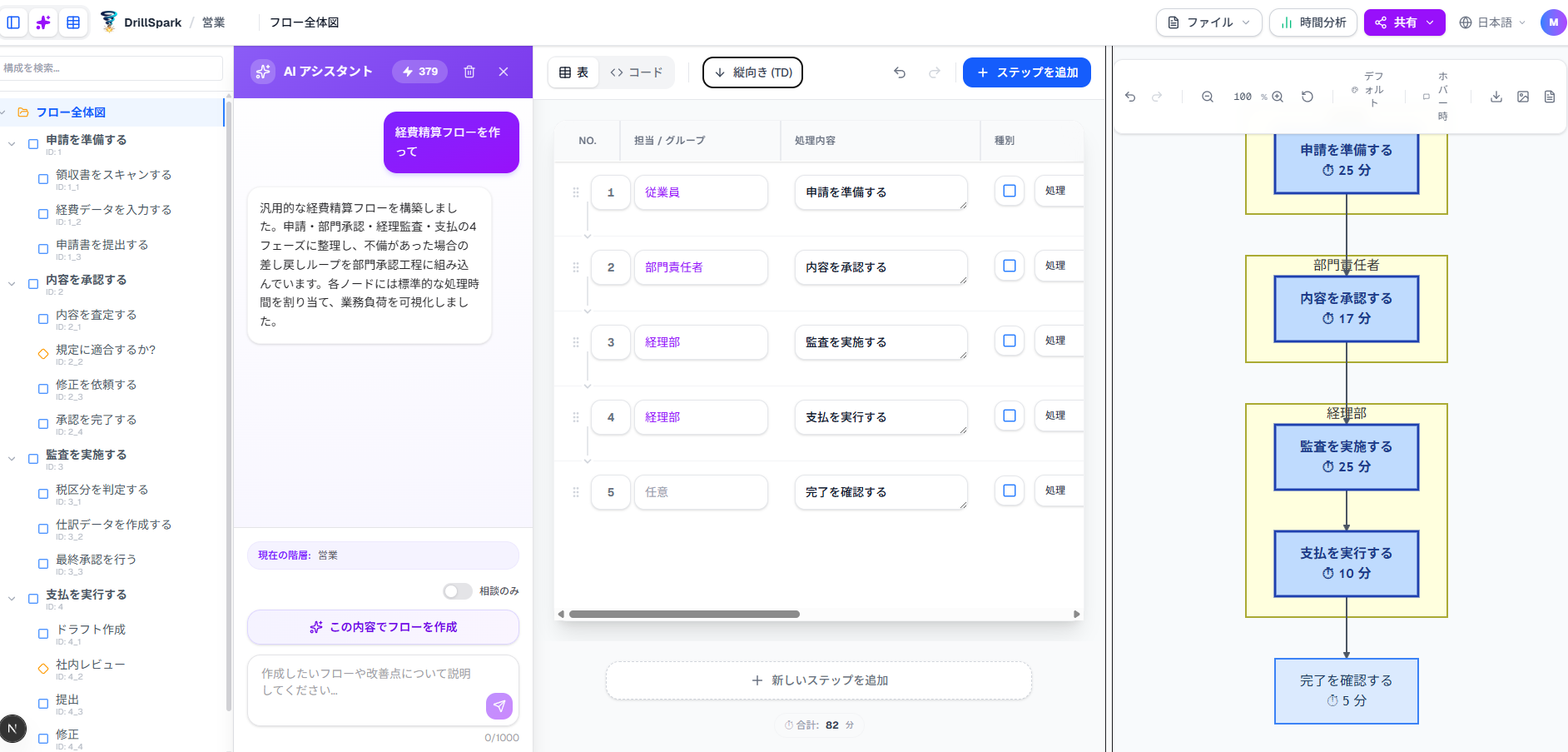The height and width of the screenshot is (752, 1568).
Task: Collapse the 申請を準備する tree node
Action: (x=12, y=144)
